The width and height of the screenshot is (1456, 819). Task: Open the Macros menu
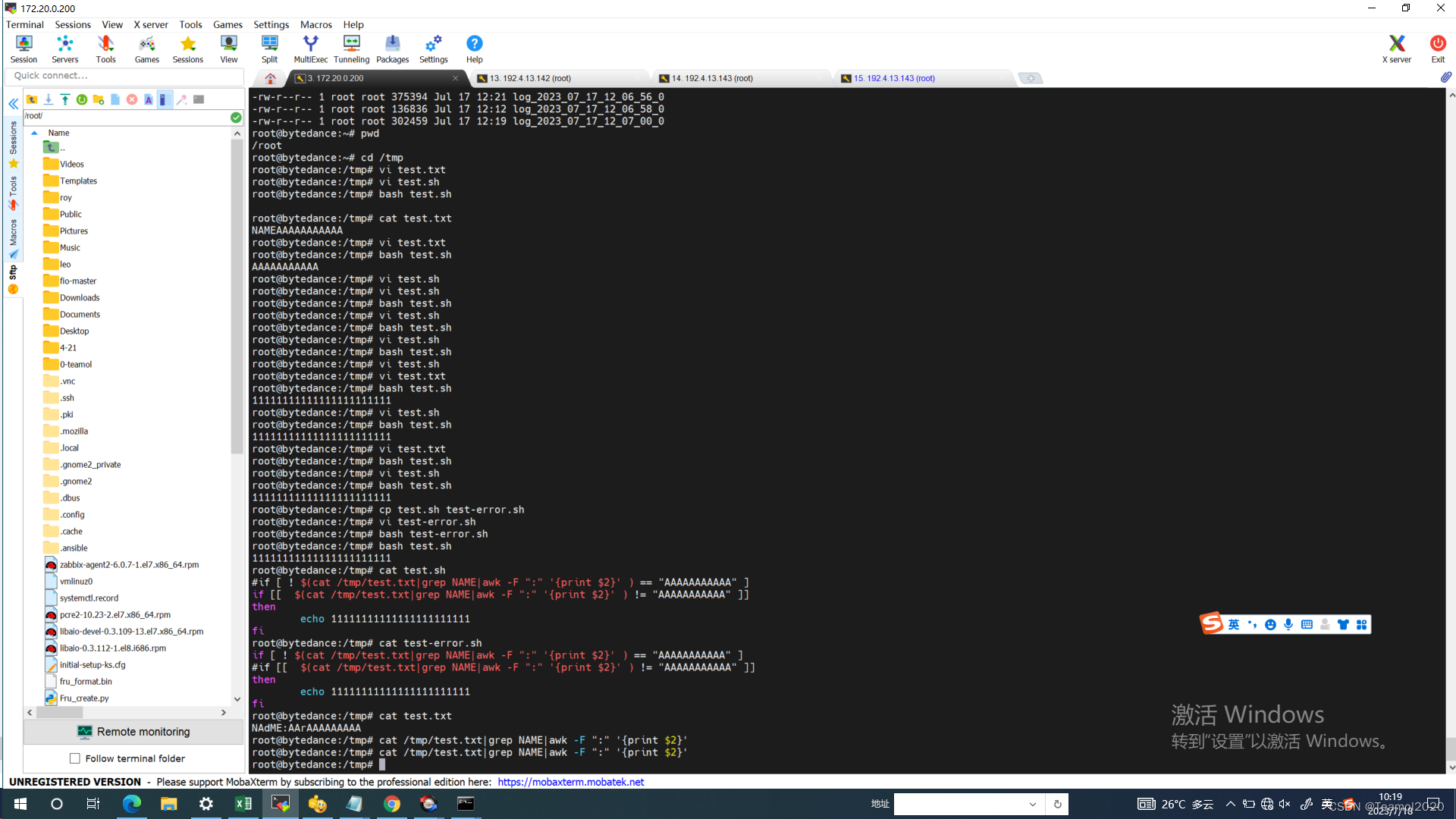click(315, 24)
